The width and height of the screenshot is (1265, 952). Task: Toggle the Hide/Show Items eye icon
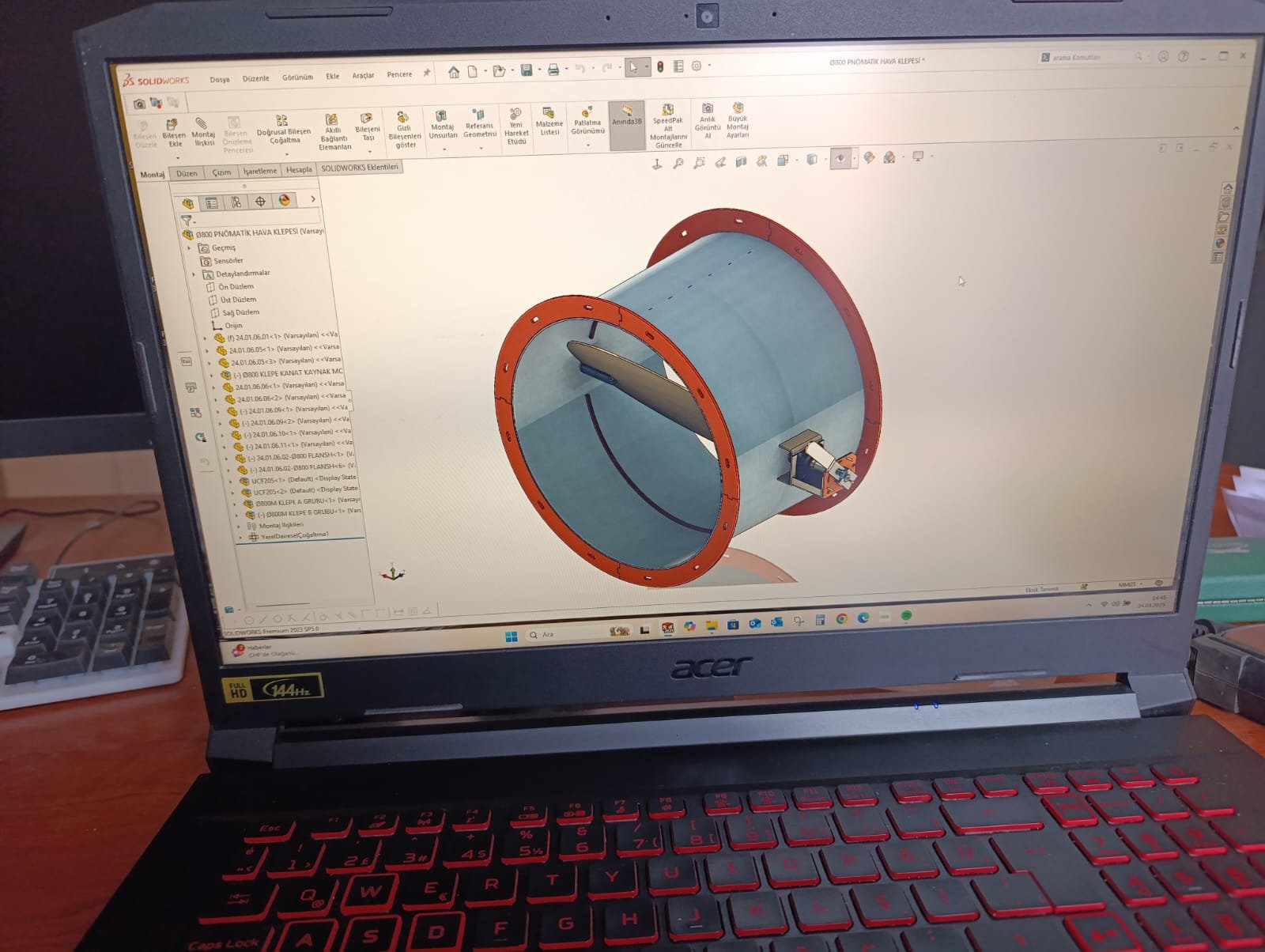[x=840, y=159]
